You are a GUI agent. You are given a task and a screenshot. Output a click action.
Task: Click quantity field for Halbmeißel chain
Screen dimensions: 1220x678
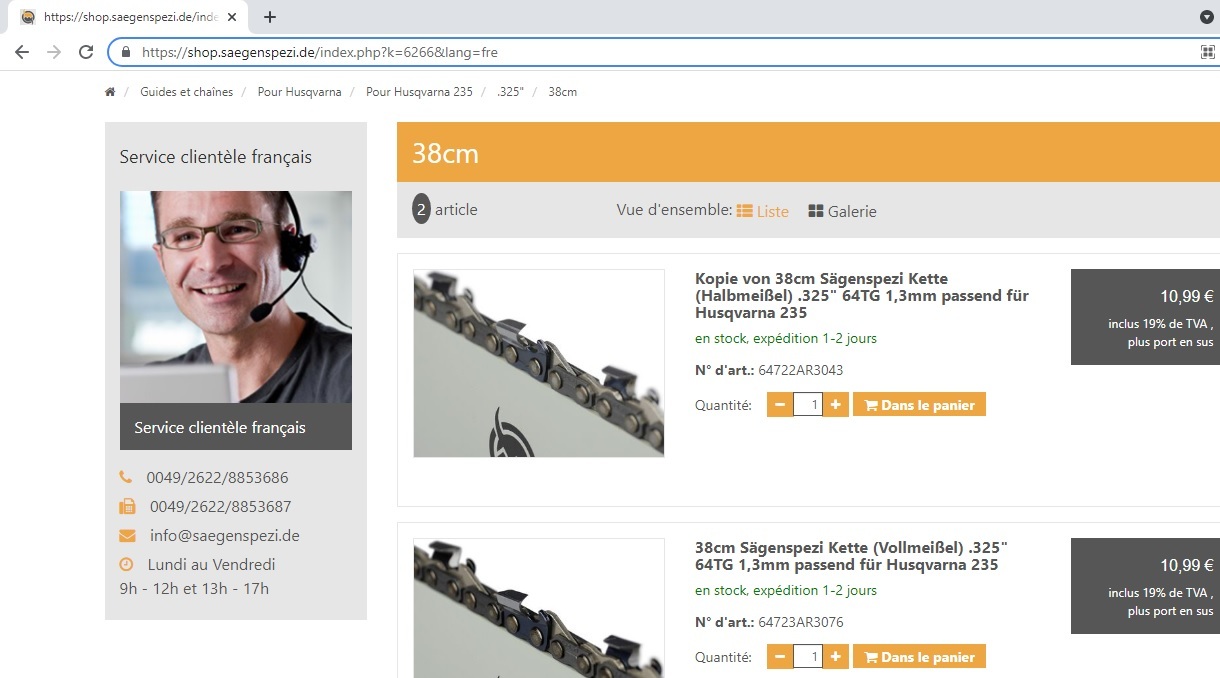tap(808, 405)
